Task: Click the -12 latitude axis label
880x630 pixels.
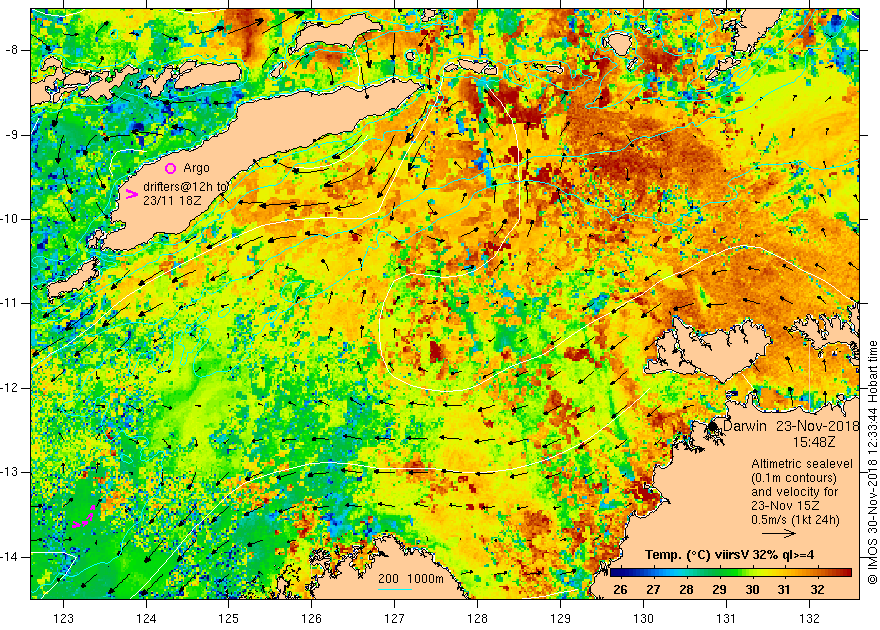Action: 10,388
